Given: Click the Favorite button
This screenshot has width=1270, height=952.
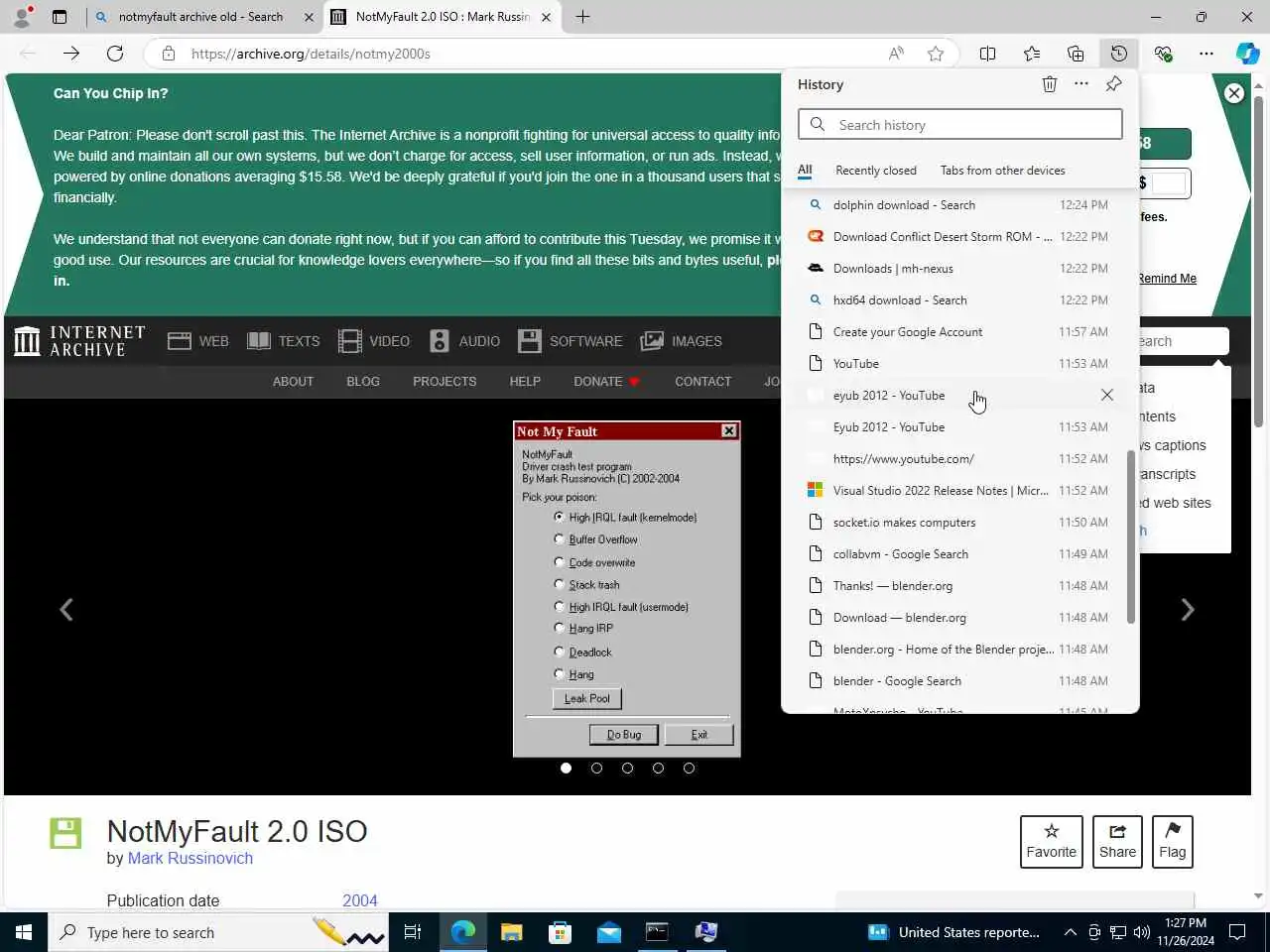Looking at the screenshot, I should (1052, 841).
